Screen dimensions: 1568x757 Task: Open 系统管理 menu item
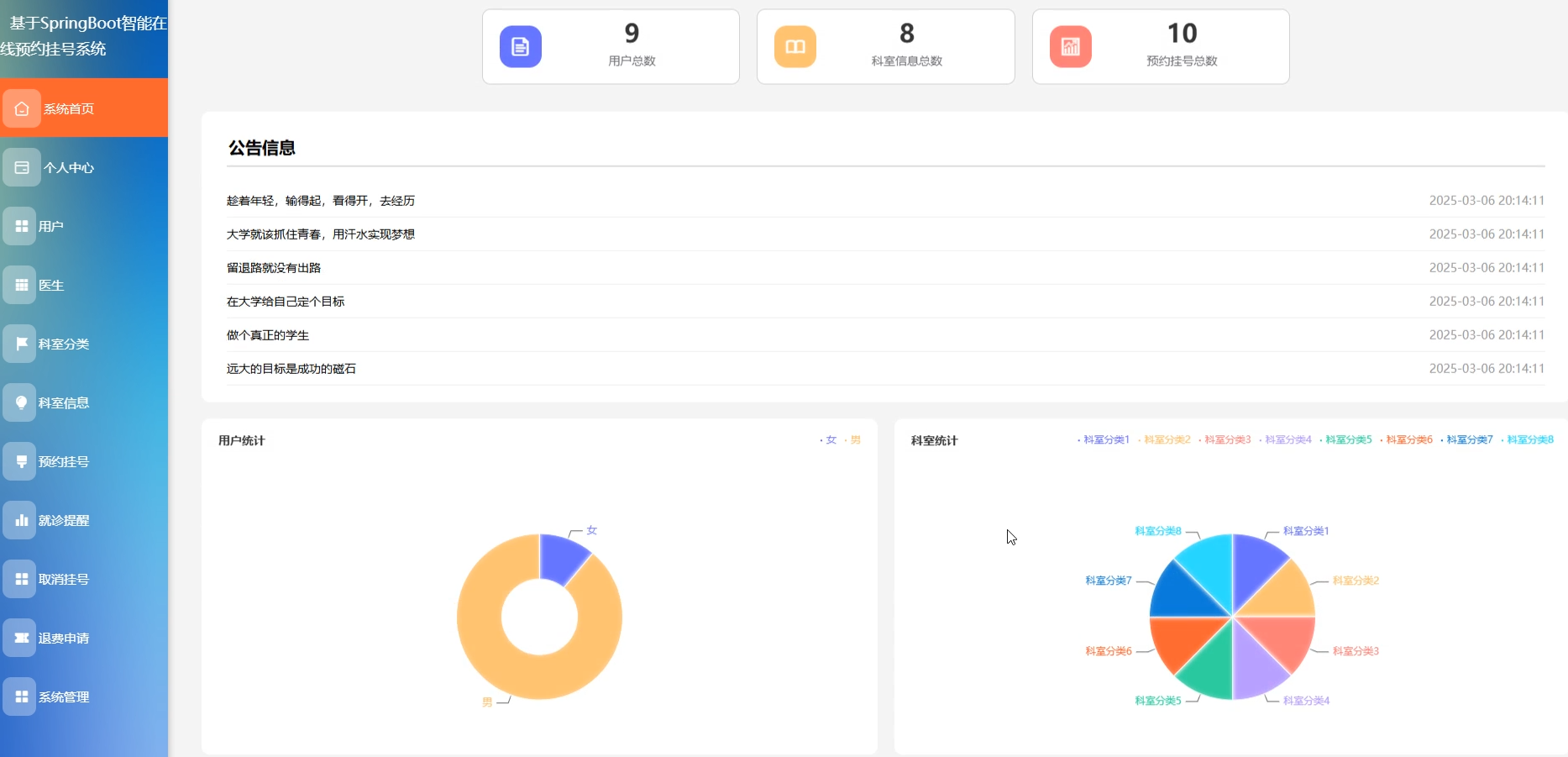point(84,697)
